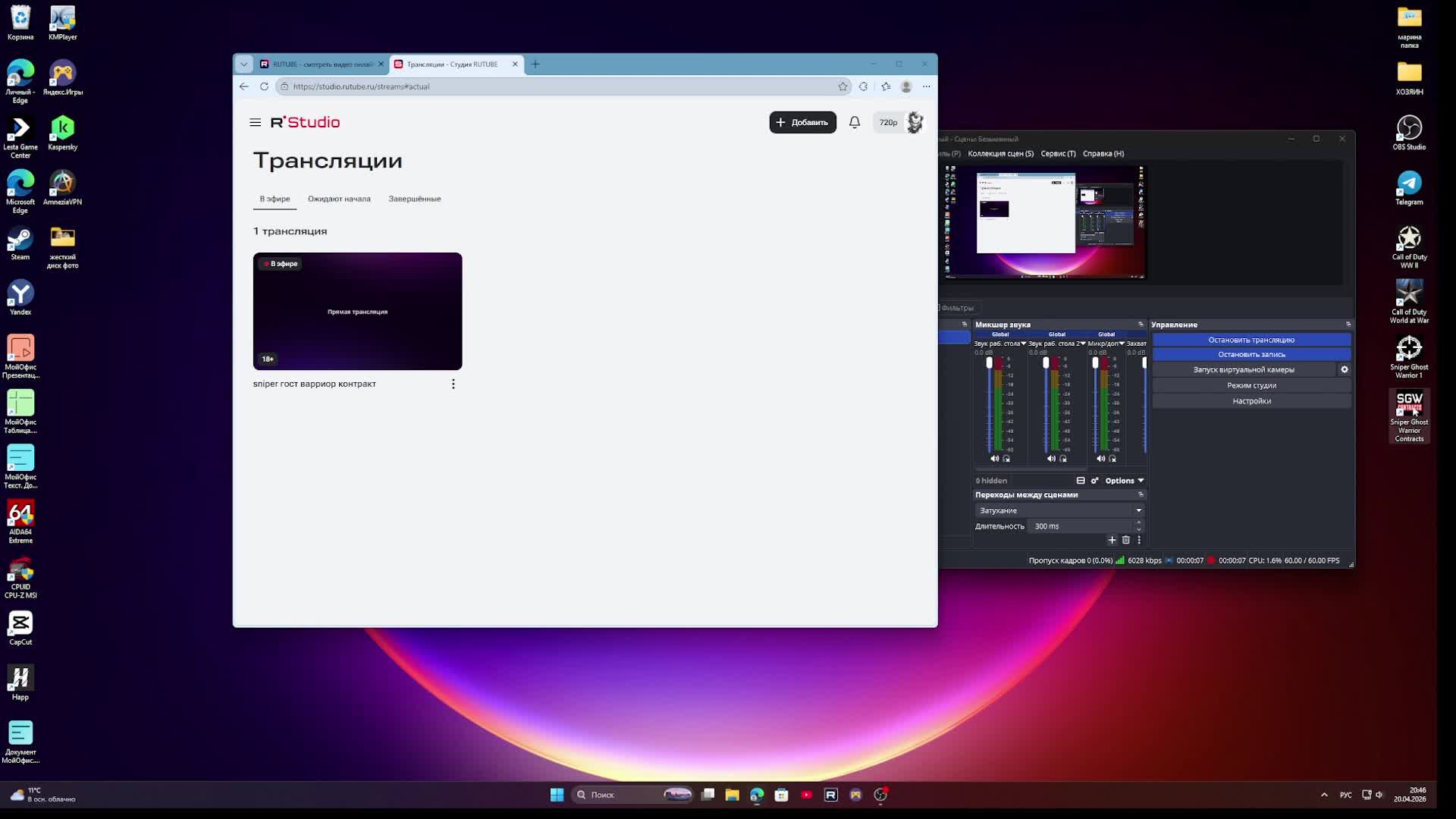The width and height of the screenshot is (1456, 819).
Task: Open the mixer Options dropdown
Action: [x=1124, y=481]
